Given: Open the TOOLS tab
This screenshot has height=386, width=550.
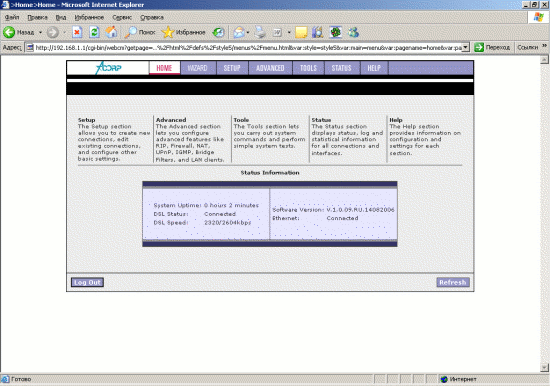Looking at the screenshot, I should (x=309, y=68).
